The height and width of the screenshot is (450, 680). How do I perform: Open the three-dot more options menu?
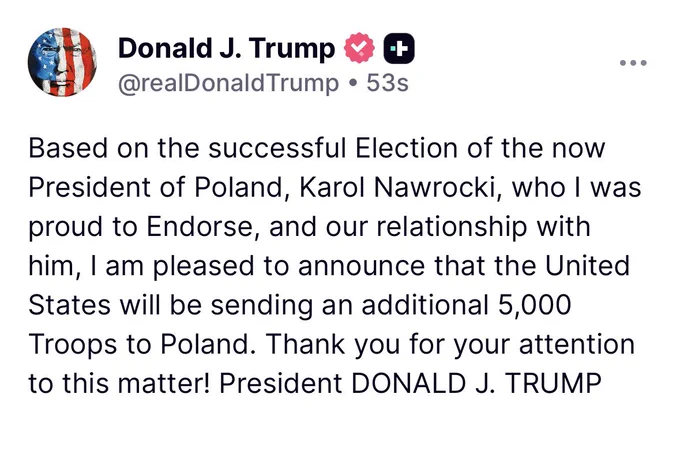(x=633, y=63)
